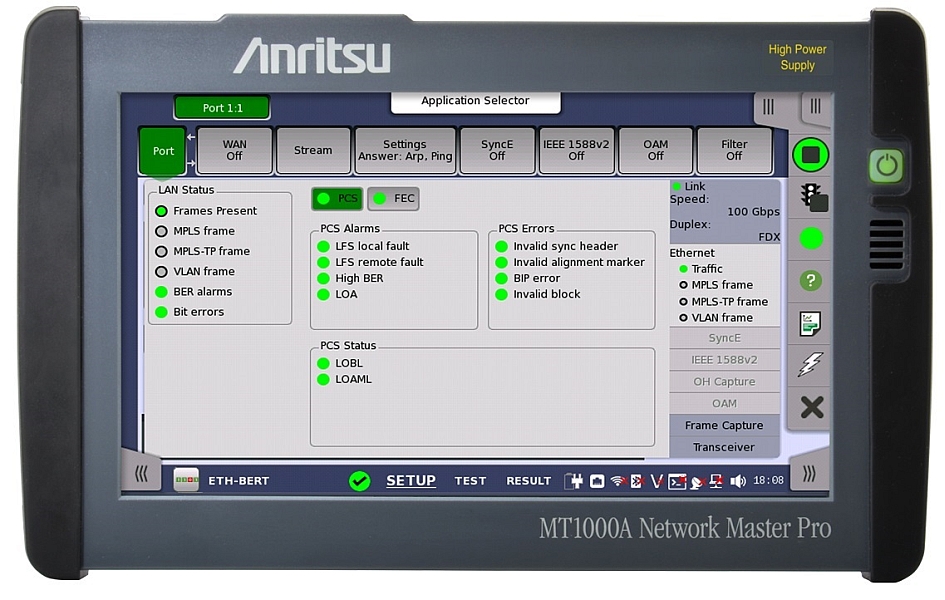This screenshot has height=600, width=945.
Task: Toggle the FEC indicator button
Action: 393,199
